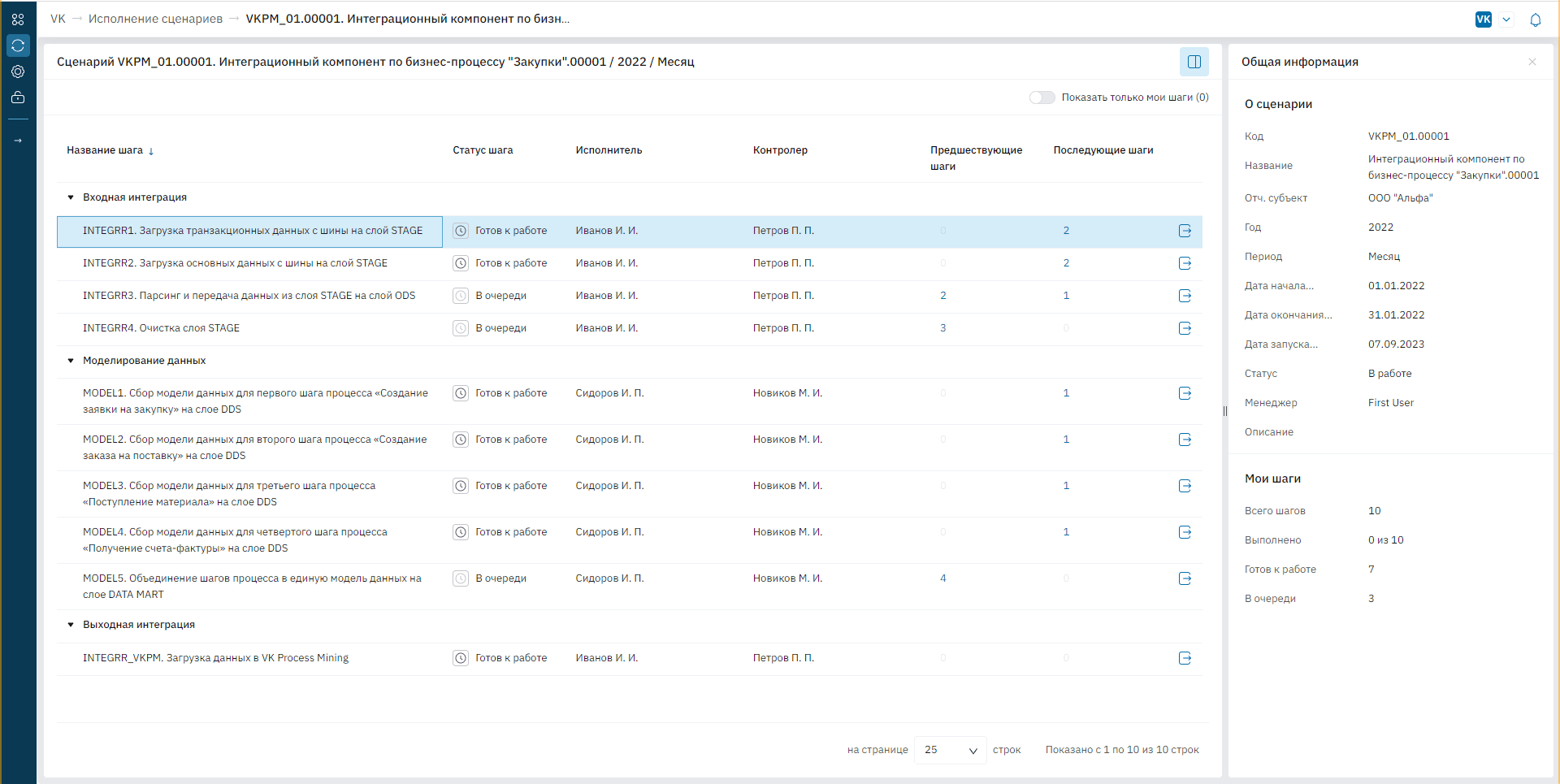Open step MODEL5 with its go-to icon
Image resolution: width=1560 pixels, height=784 pixels.
coord(1185,578)
